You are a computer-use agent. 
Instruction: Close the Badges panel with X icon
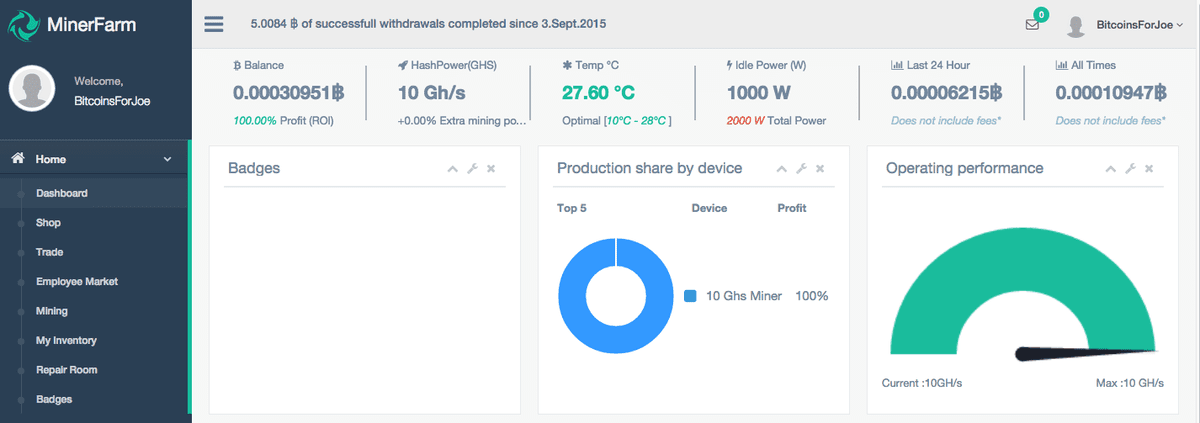[491, 169]
